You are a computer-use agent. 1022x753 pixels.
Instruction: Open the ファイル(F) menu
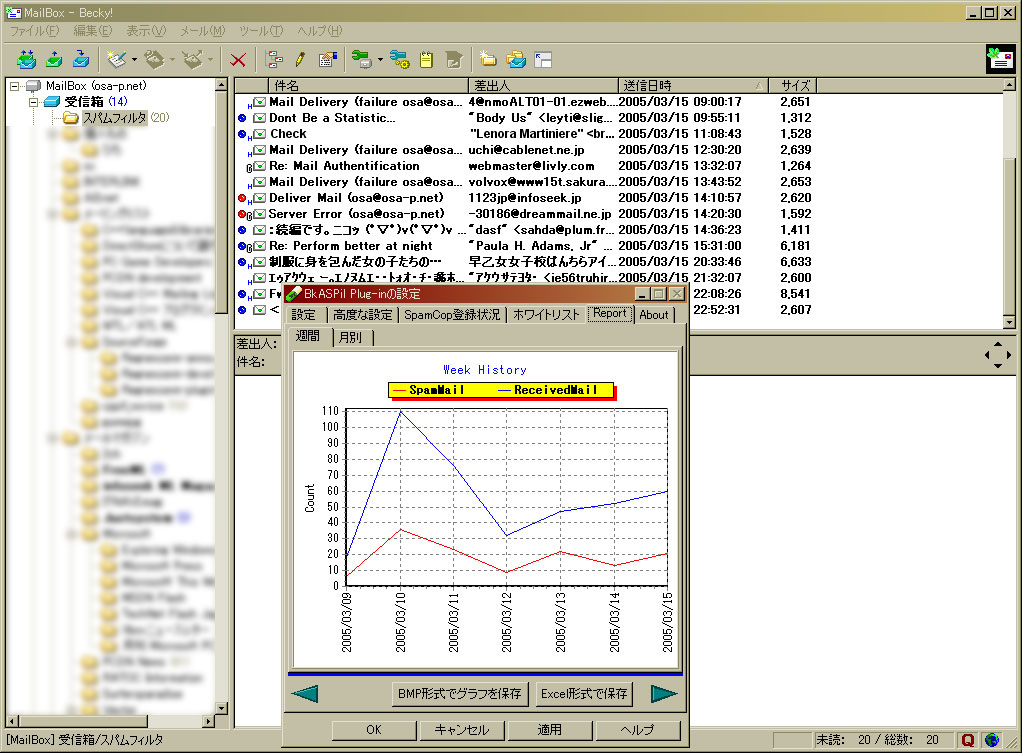coord(34,31)
